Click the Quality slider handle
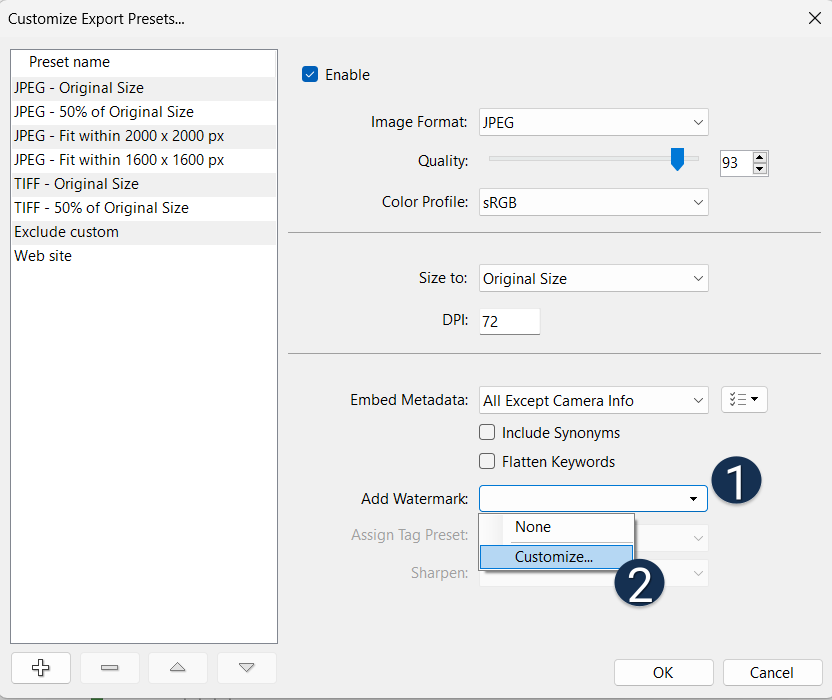 [x=677, y=159]
